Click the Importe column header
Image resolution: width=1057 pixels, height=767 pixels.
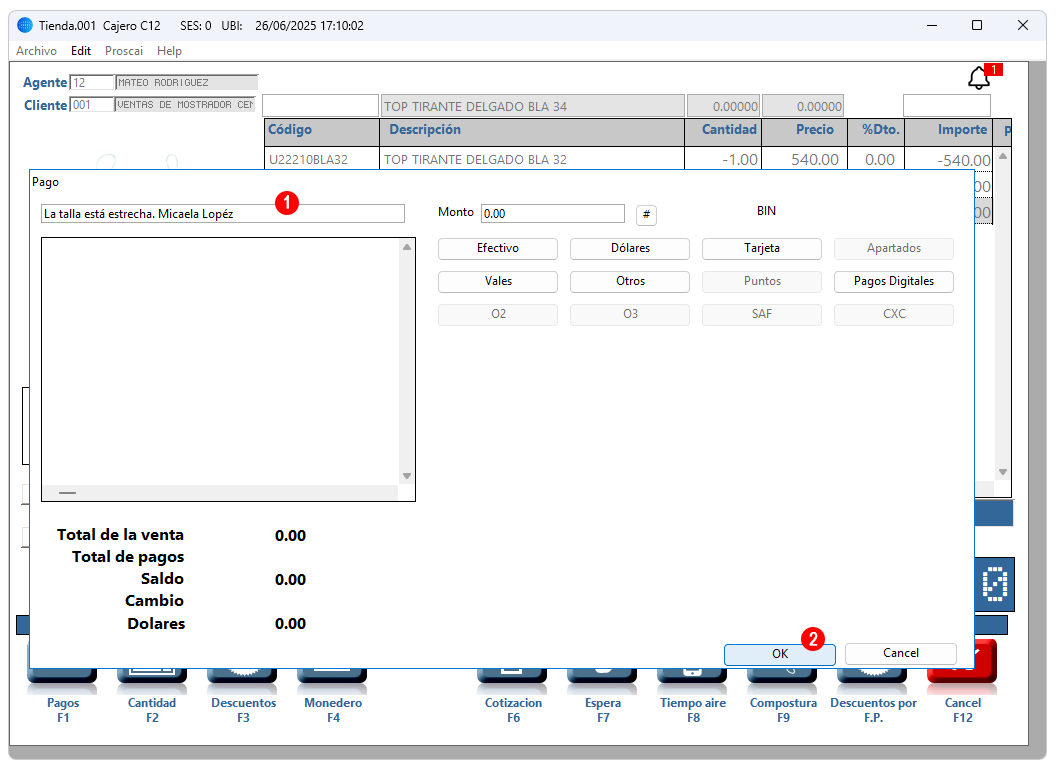pyautogui.click(x=948, y=130)
